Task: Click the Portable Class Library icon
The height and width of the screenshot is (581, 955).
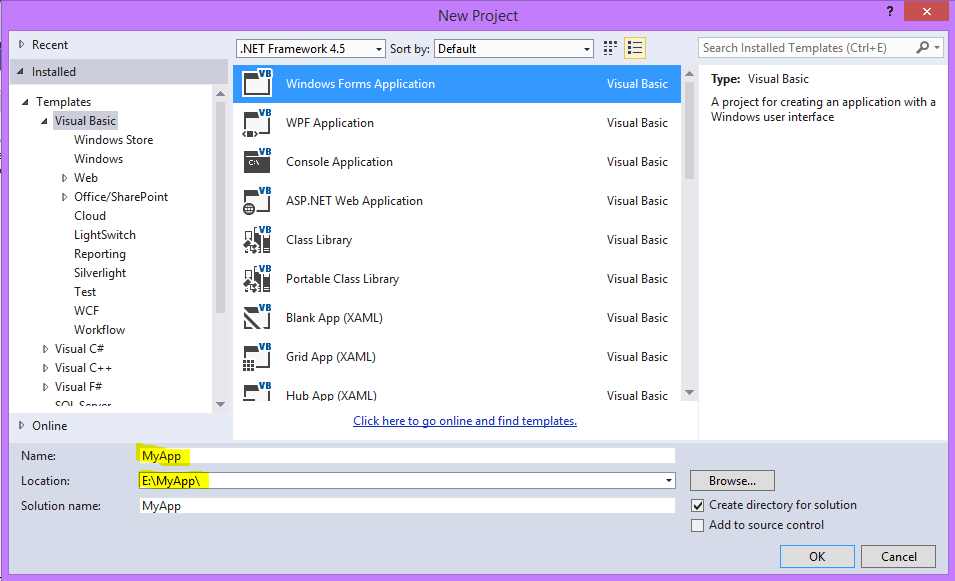Action: pos(257,278)
